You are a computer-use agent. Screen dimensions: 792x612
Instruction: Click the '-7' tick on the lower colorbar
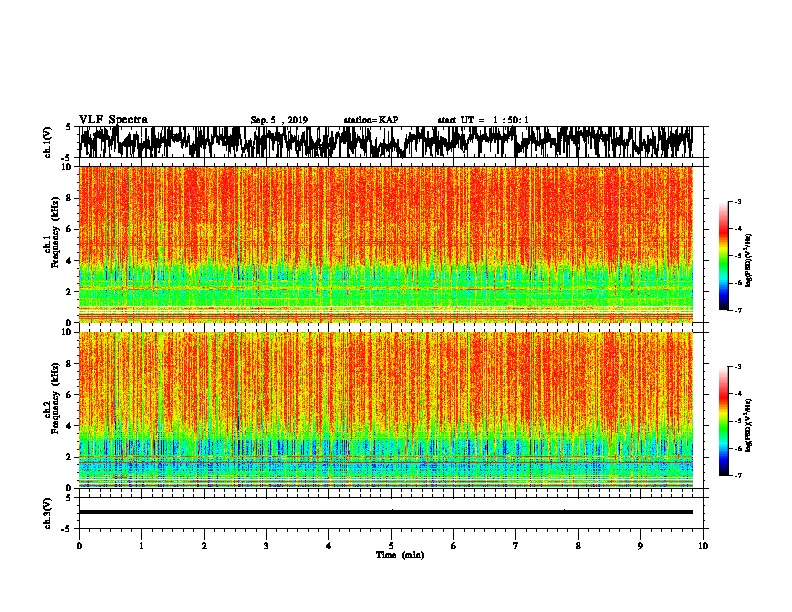(x=738, y=475)
